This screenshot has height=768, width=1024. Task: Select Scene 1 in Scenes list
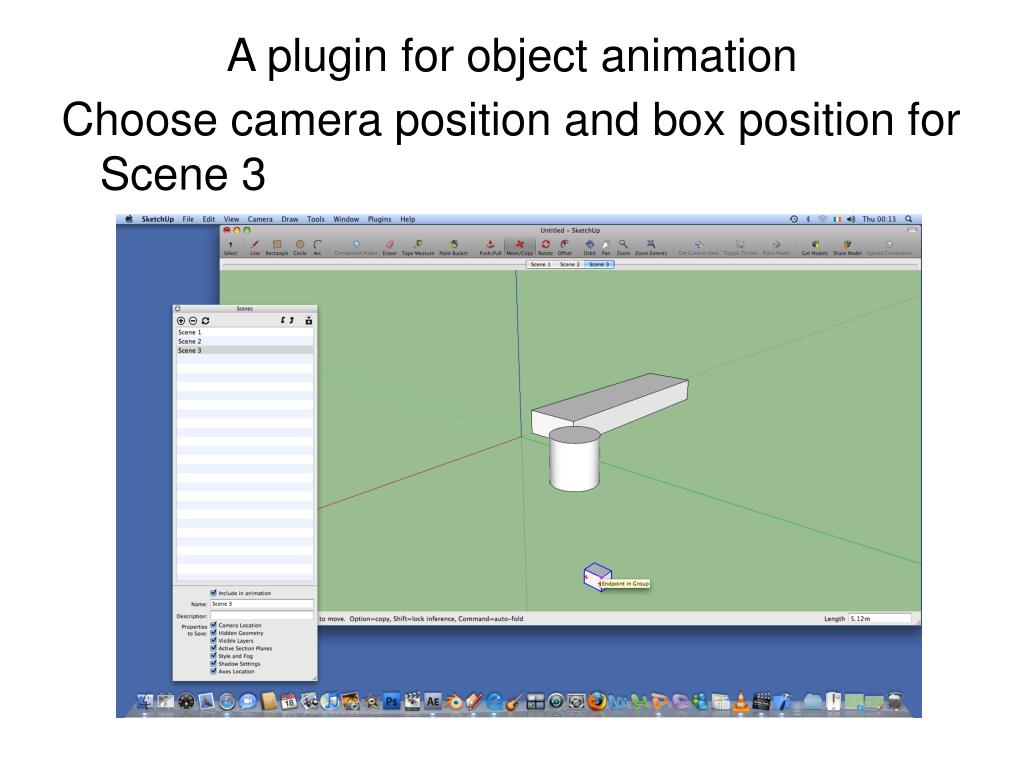(245, 332)
